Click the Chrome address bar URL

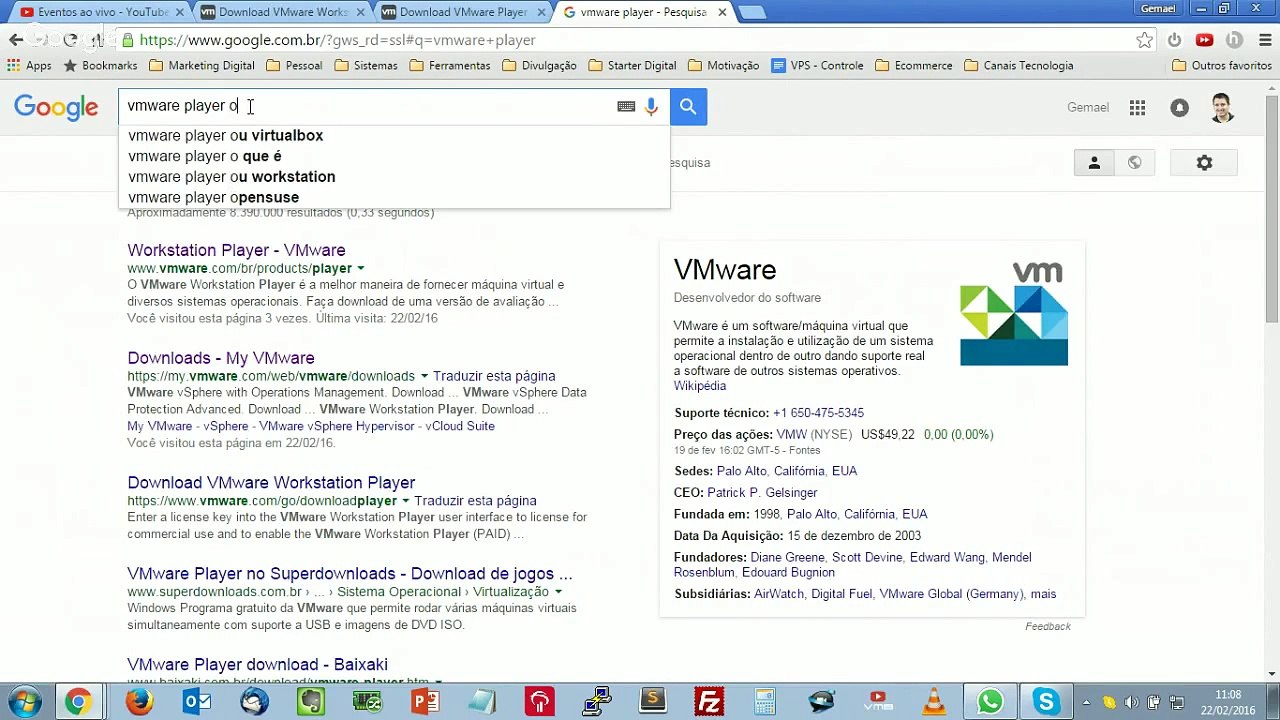338,40
